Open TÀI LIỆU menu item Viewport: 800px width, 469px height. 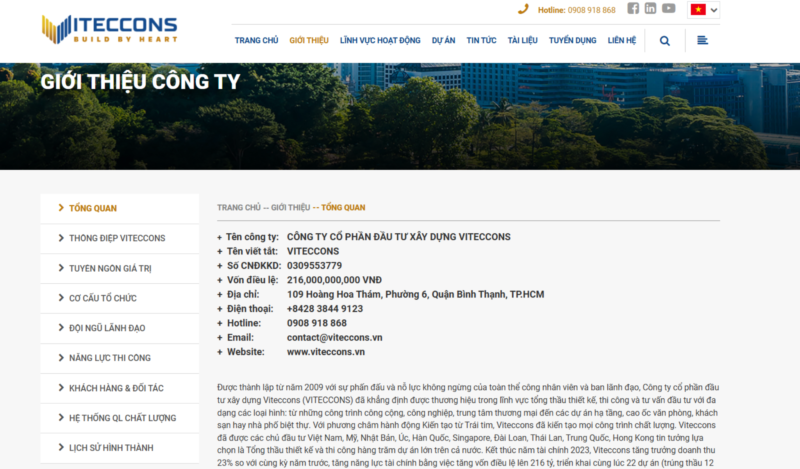pos(522,40)
